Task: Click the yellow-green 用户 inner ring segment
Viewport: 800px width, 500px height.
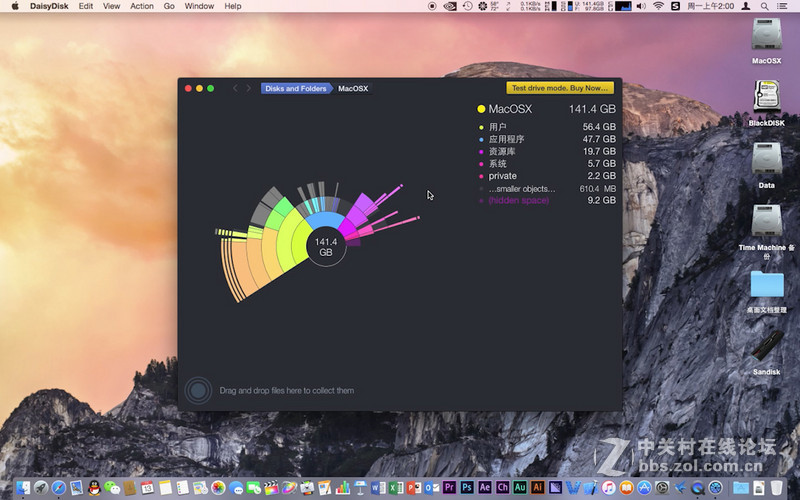Action: [297, 244]
